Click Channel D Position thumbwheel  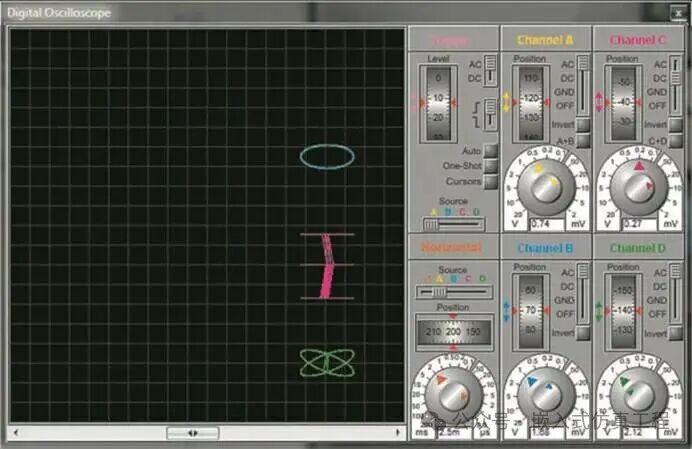click(623, 311)
